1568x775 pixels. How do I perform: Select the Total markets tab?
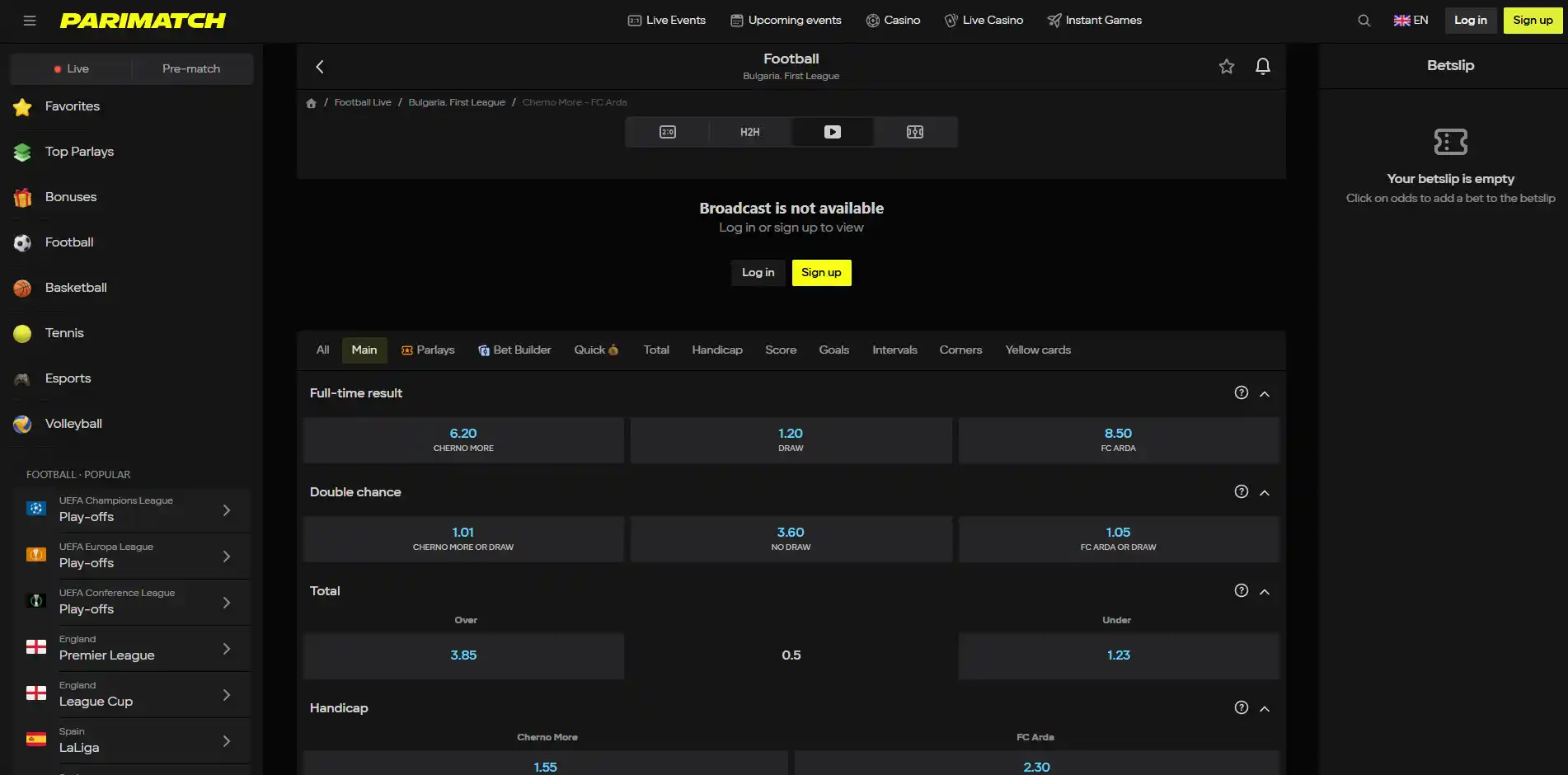656,350
